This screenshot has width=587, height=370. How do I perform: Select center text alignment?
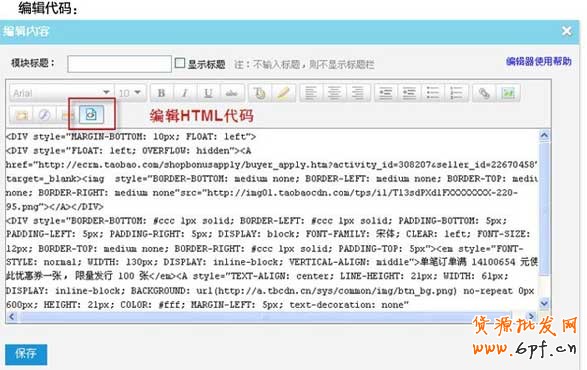(x=334, y=93)
